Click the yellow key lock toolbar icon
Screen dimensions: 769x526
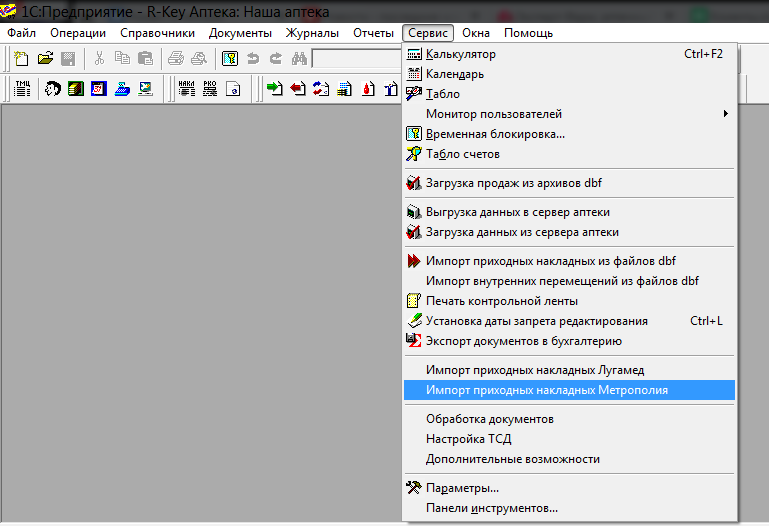(x=229, y=59)
